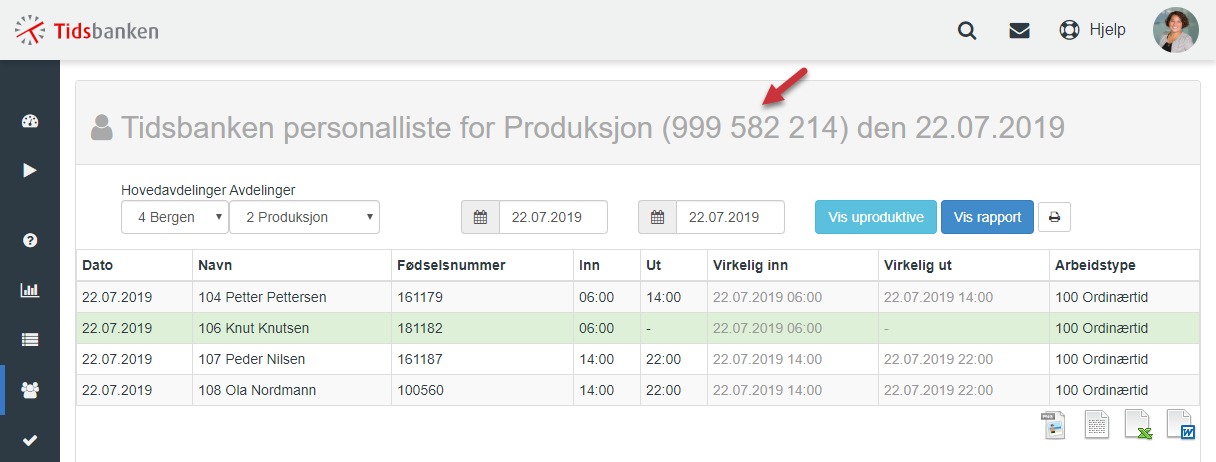
Task: Export the list as PNG image
Action: [1054, 425]
